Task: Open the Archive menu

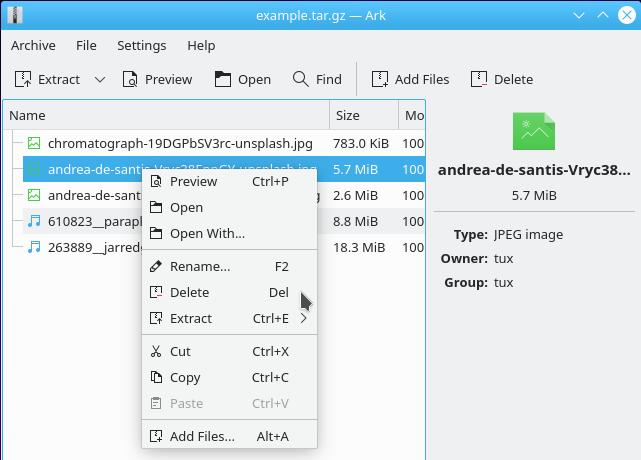Action: click(33, 45)
